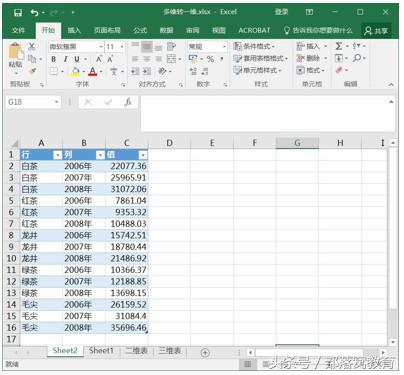Viewport: 404px width, 375px height.
Task: Click Delete cells button in Cells group
Action: click(308, 58)
